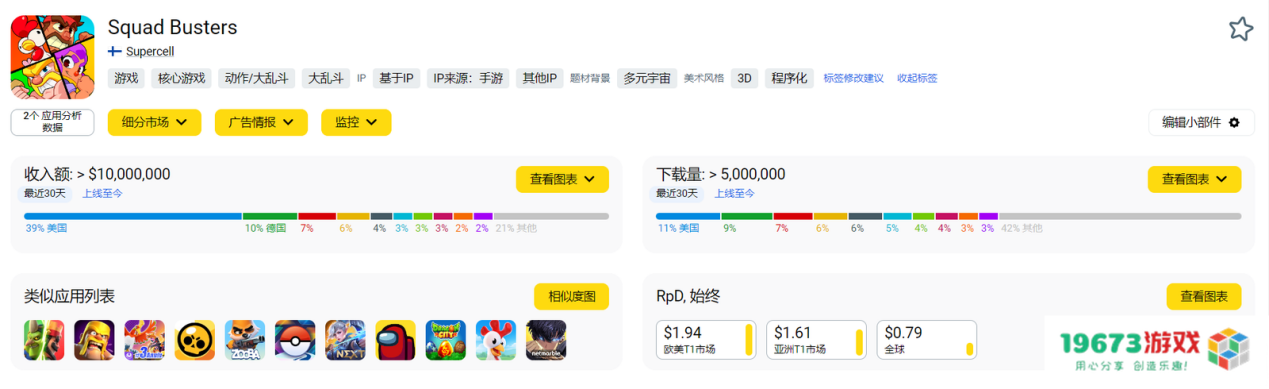Click the 多元宇宙 tag
1269x389 pixels.
point(647,78)
